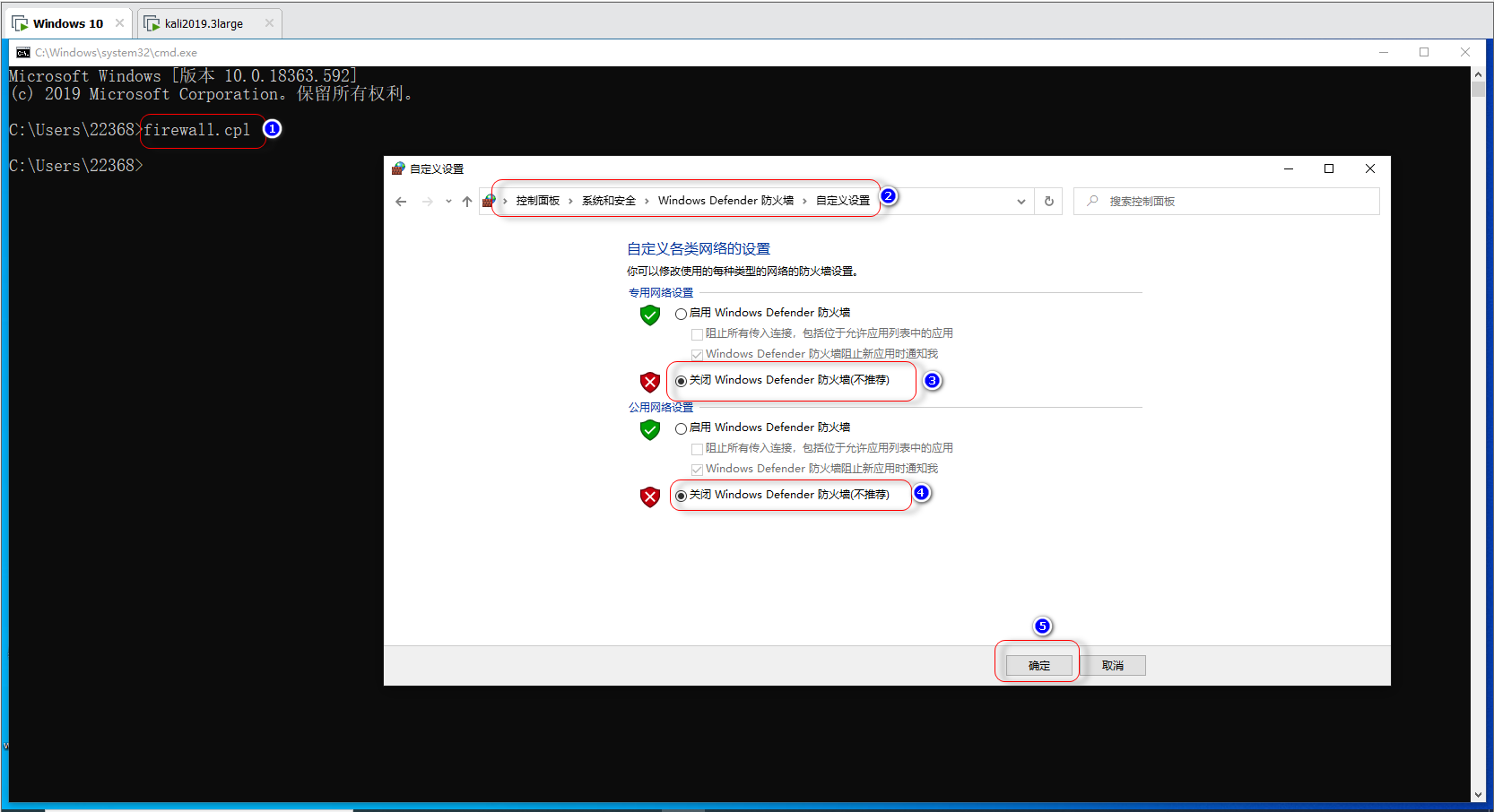Check Windows Defender 防火墙阻止新应用时通知我 for private network

pyautogui.click(x=697, y=354)
